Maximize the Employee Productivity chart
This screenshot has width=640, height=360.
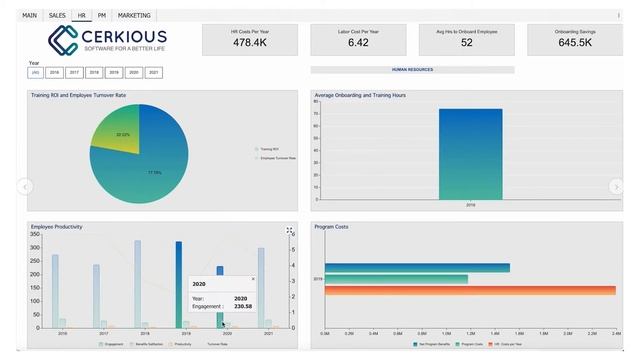coord(289,231)
